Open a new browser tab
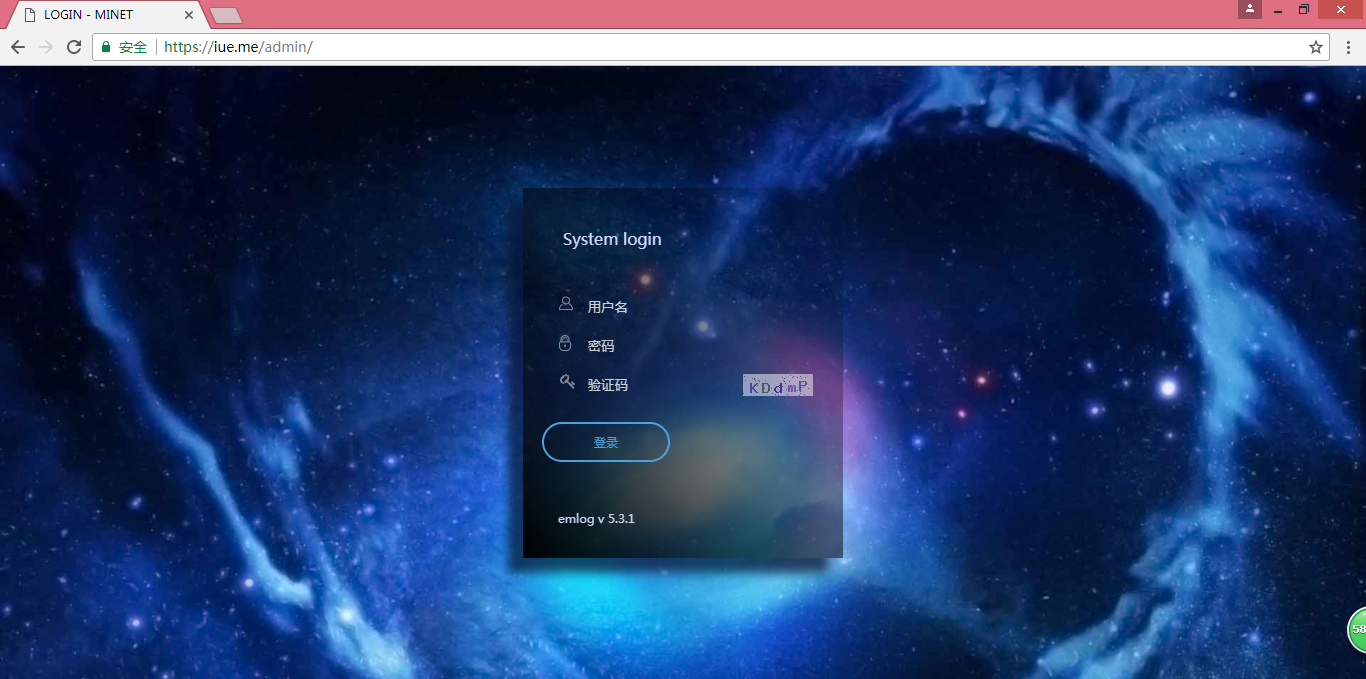 coord(226,15)
